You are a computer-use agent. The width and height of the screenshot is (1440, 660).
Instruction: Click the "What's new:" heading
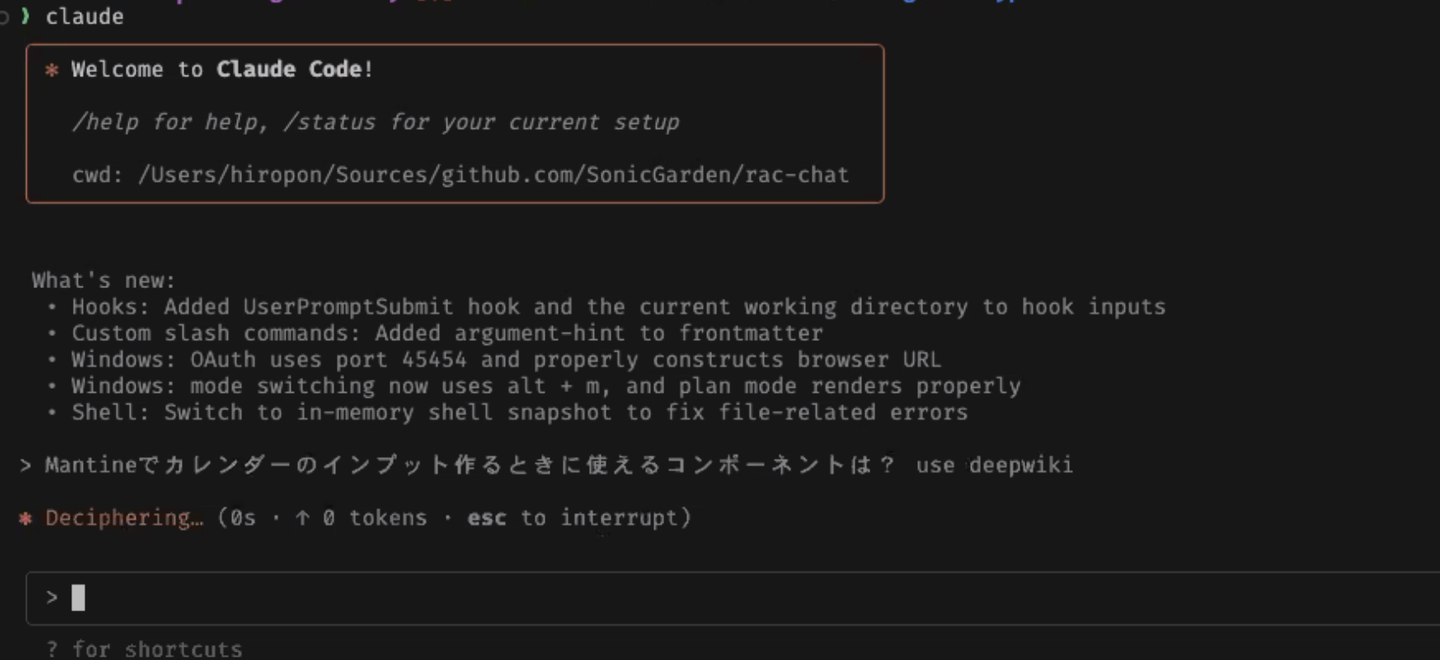pyautogui.click(x=104, y=280)
